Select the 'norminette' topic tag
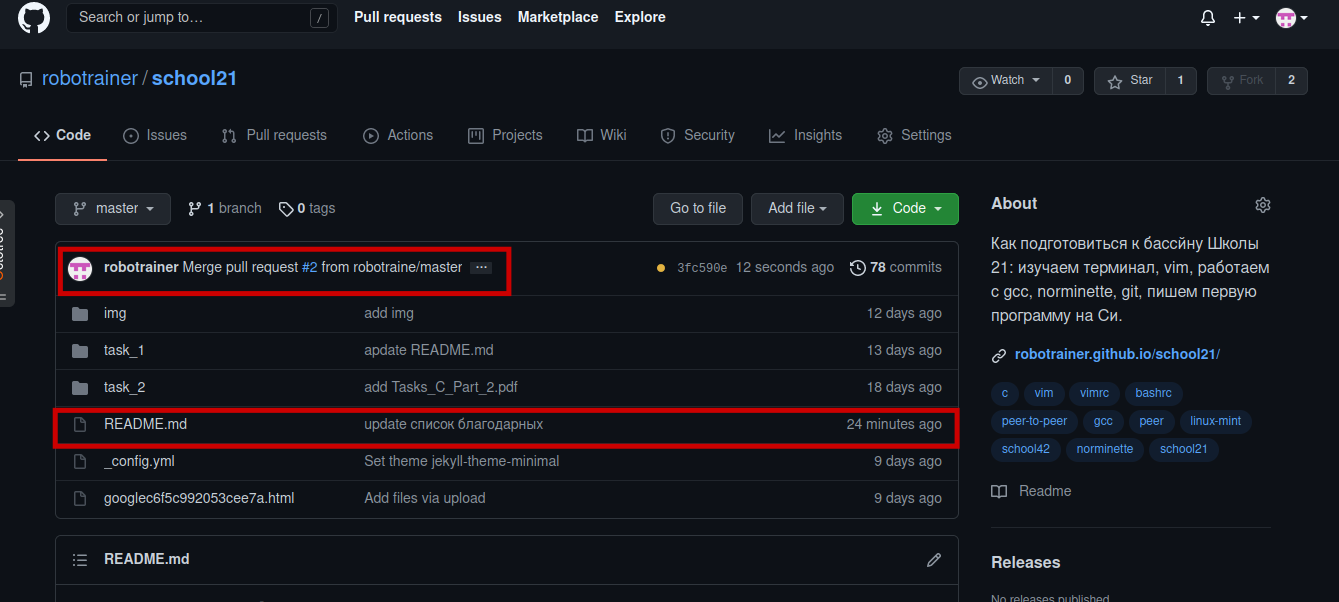Viewport: 1339px width, 602px height. click(x=1105, y=449)
